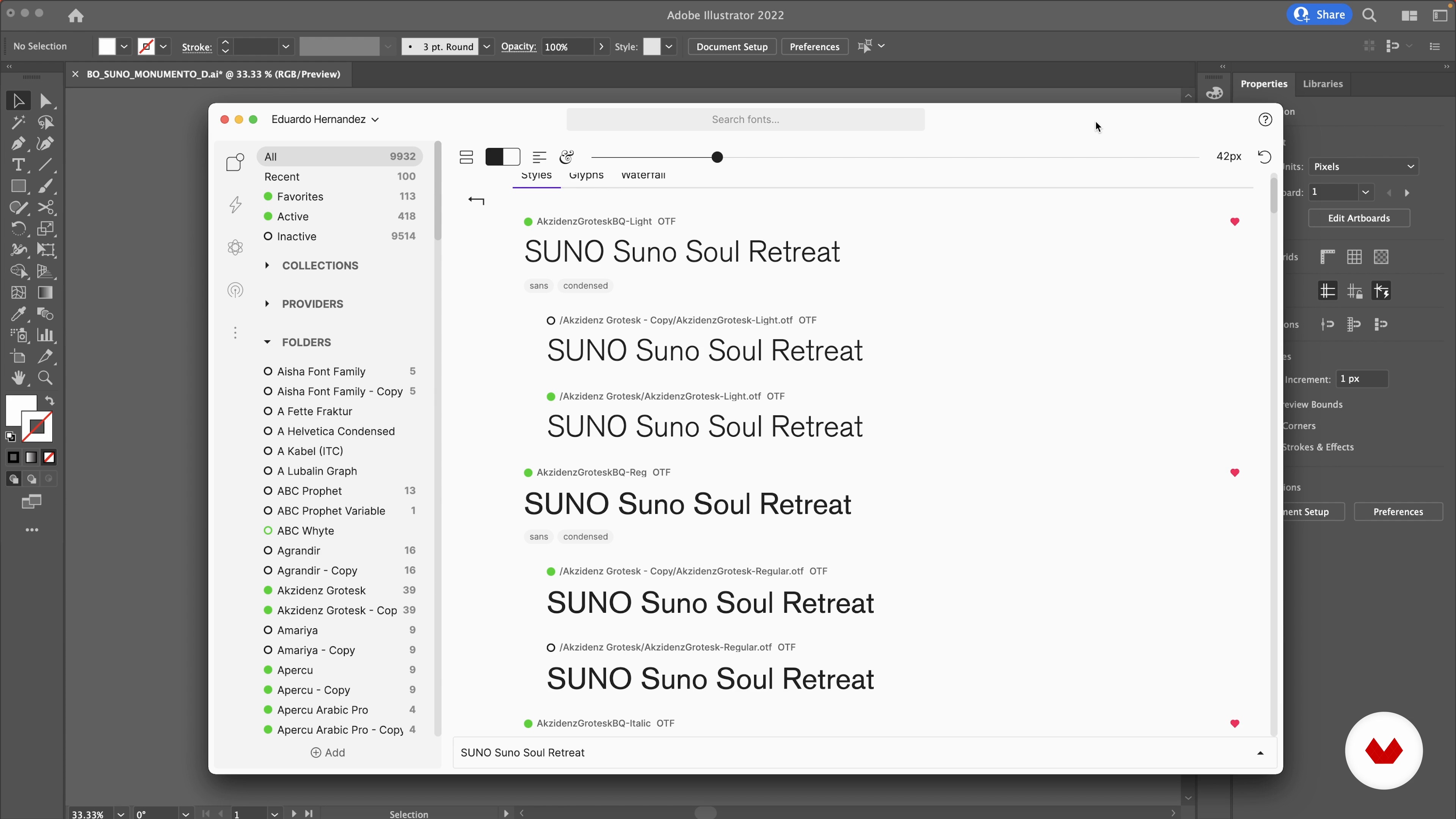Expand the PROVIDERS section

(x=267, y=303)
